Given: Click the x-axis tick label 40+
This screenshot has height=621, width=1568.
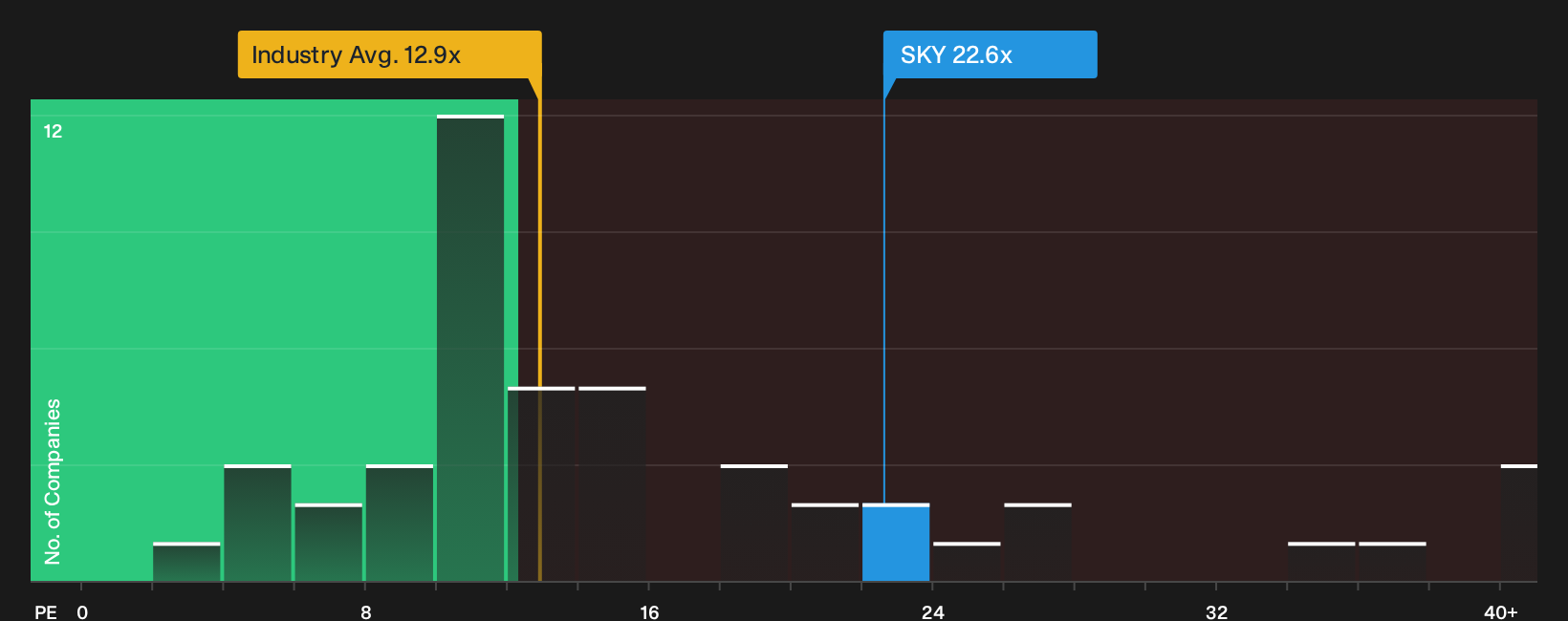Looking at the screenshot, I should [x=1501, y=612].
